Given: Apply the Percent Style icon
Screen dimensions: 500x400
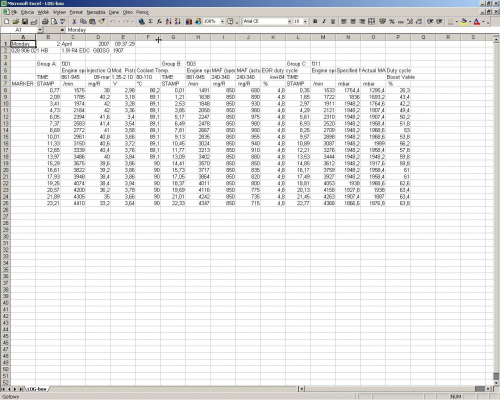Looking at the screenshot, I should tap(392, 22).
